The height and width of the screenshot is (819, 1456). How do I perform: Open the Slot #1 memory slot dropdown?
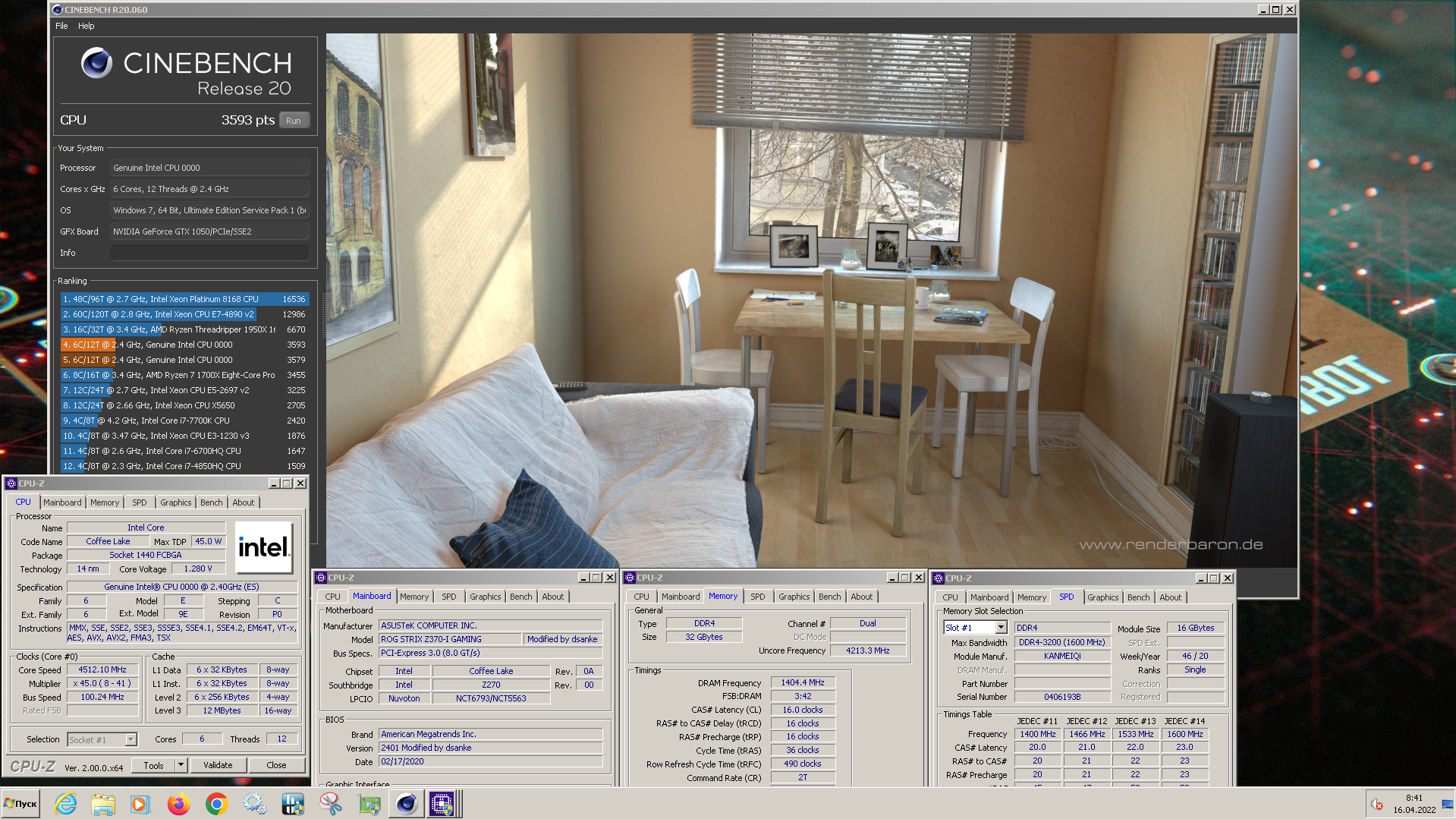pos(1001,628)
